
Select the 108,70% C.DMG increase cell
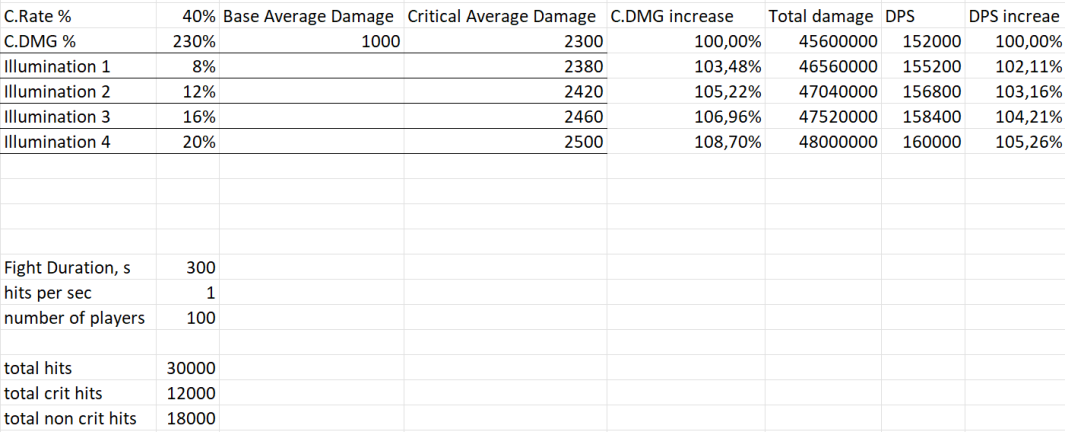728,141
